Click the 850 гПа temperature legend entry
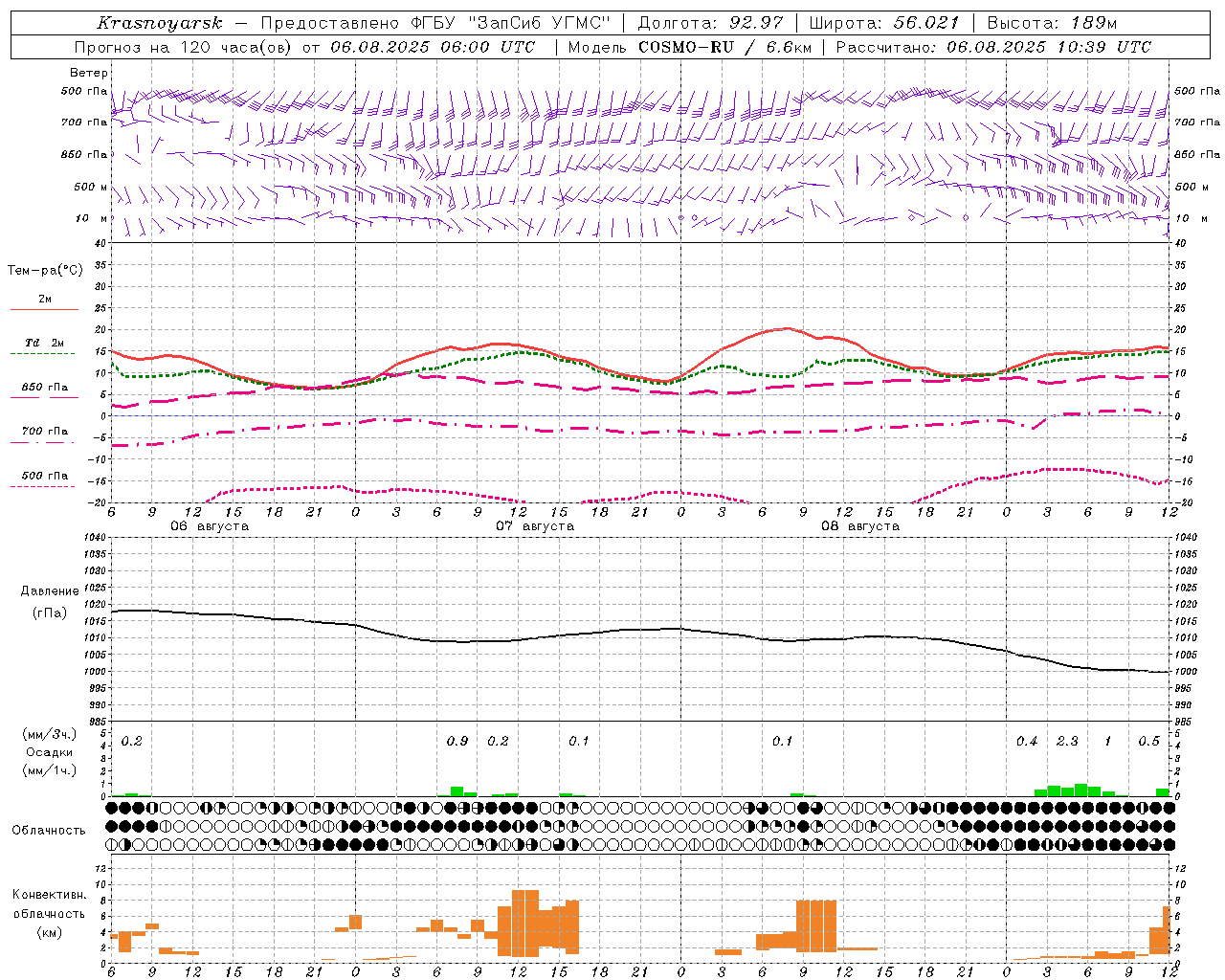The width and height of the screenshot is (1225, 980). (x=44, y=388)
